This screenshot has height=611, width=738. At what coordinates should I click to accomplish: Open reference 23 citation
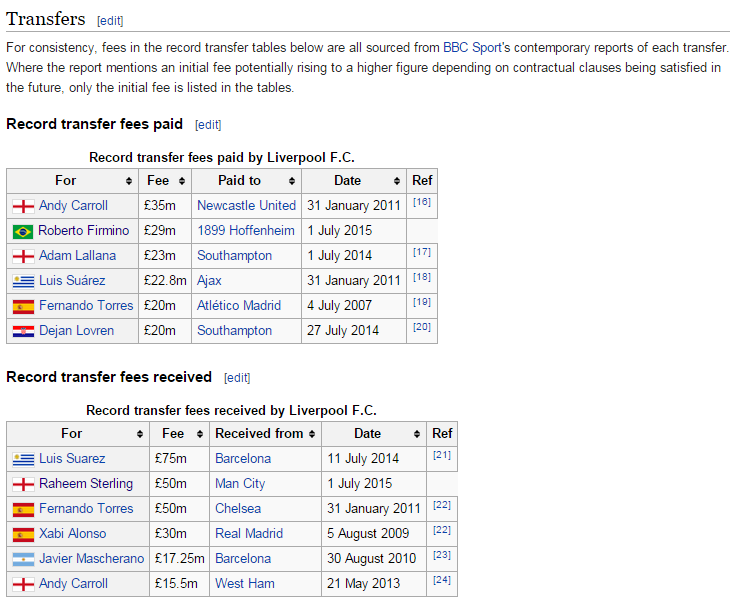click(x=442, y=555)
